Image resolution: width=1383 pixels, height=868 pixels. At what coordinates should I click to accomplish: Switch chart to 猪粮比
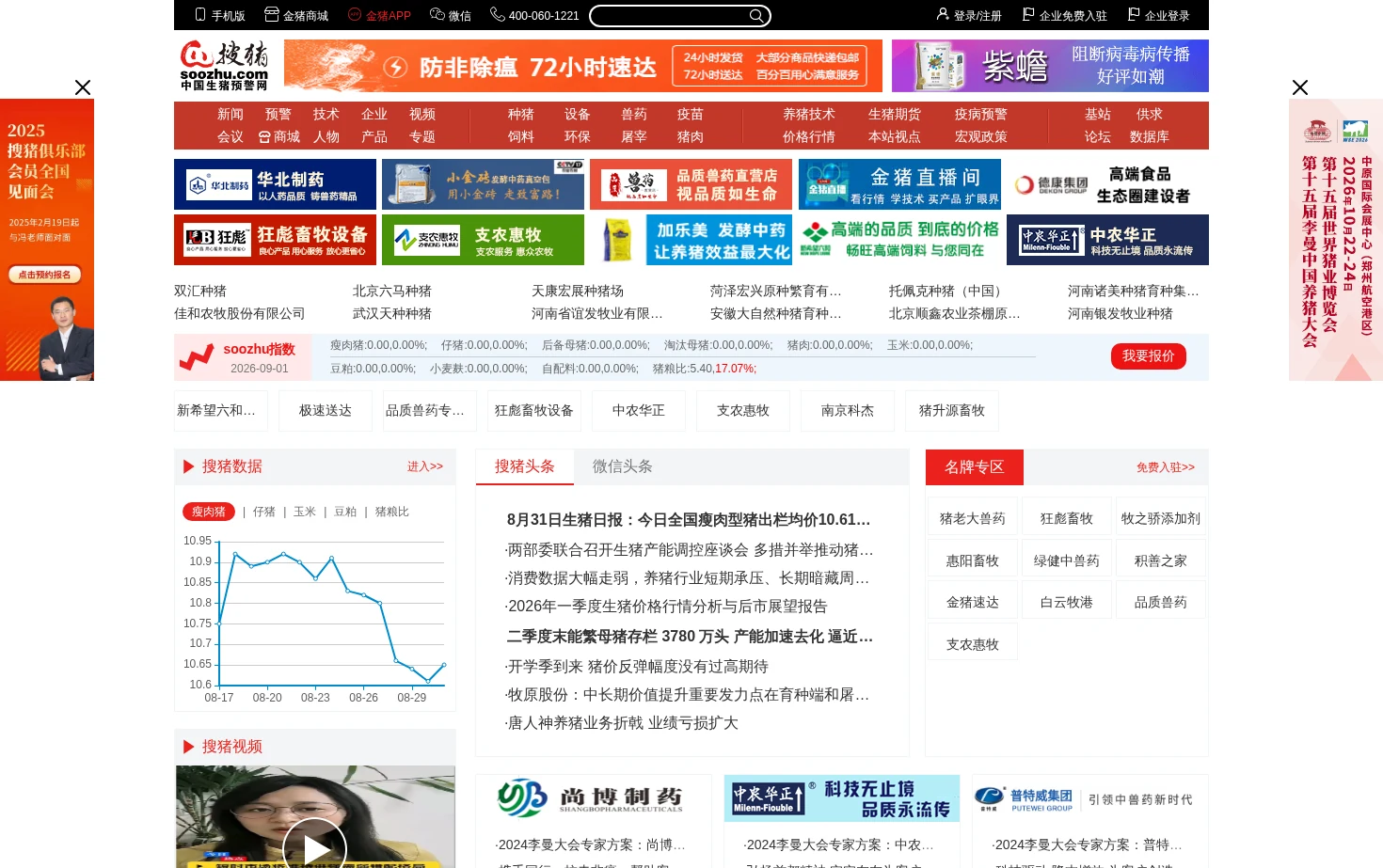pyautogui.click(x=392, y=512)
